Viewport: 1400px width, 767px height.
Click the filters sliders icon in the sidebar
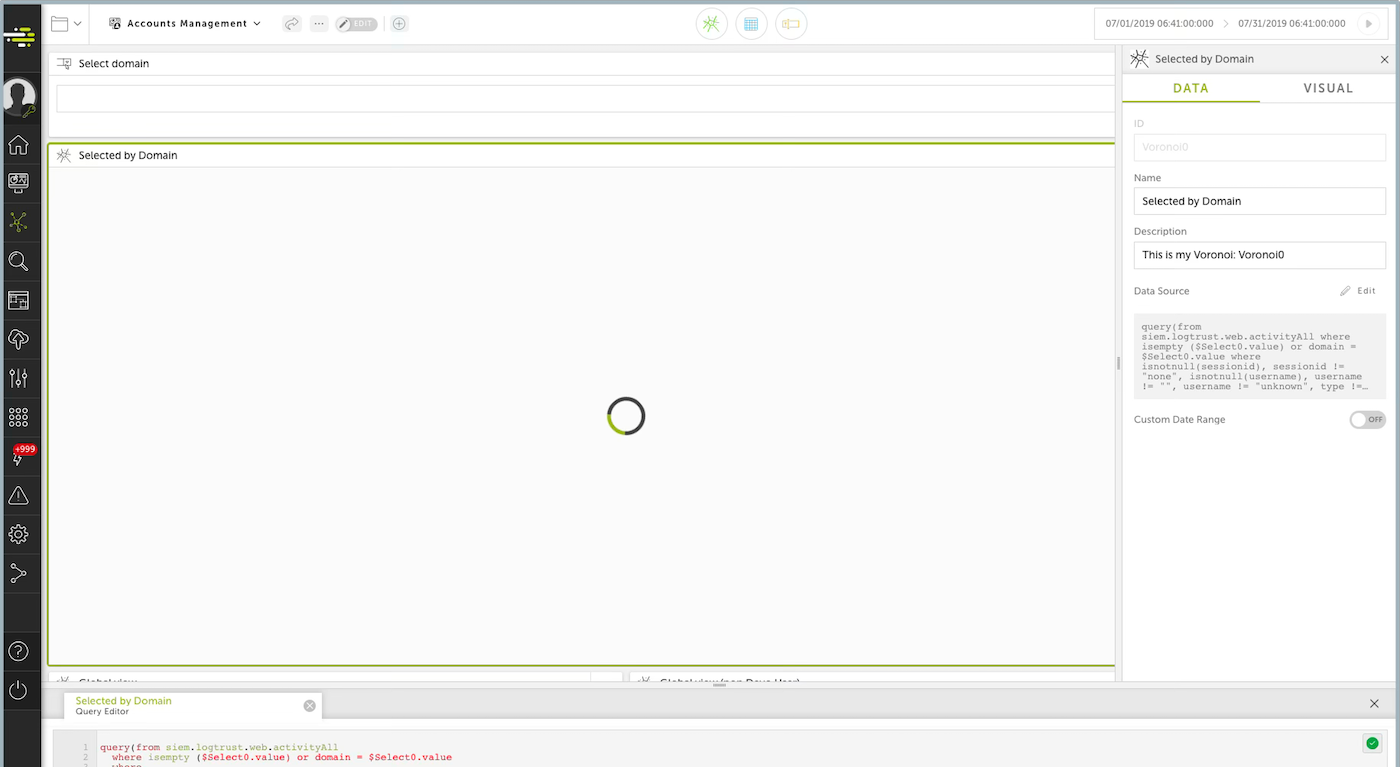(x=19, y=378)
